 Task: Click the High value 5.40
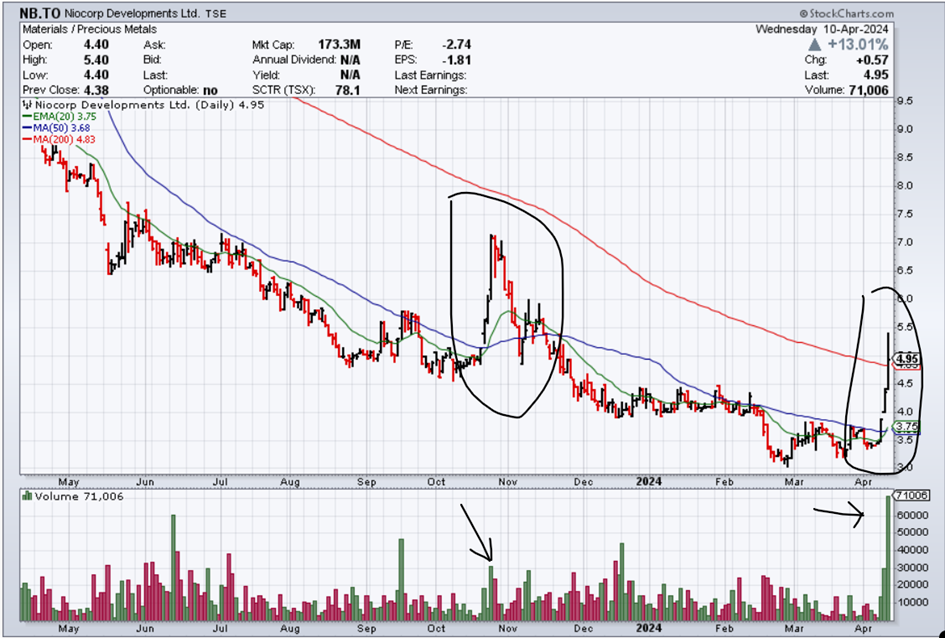pyautogui.click(x=96, y=60)
